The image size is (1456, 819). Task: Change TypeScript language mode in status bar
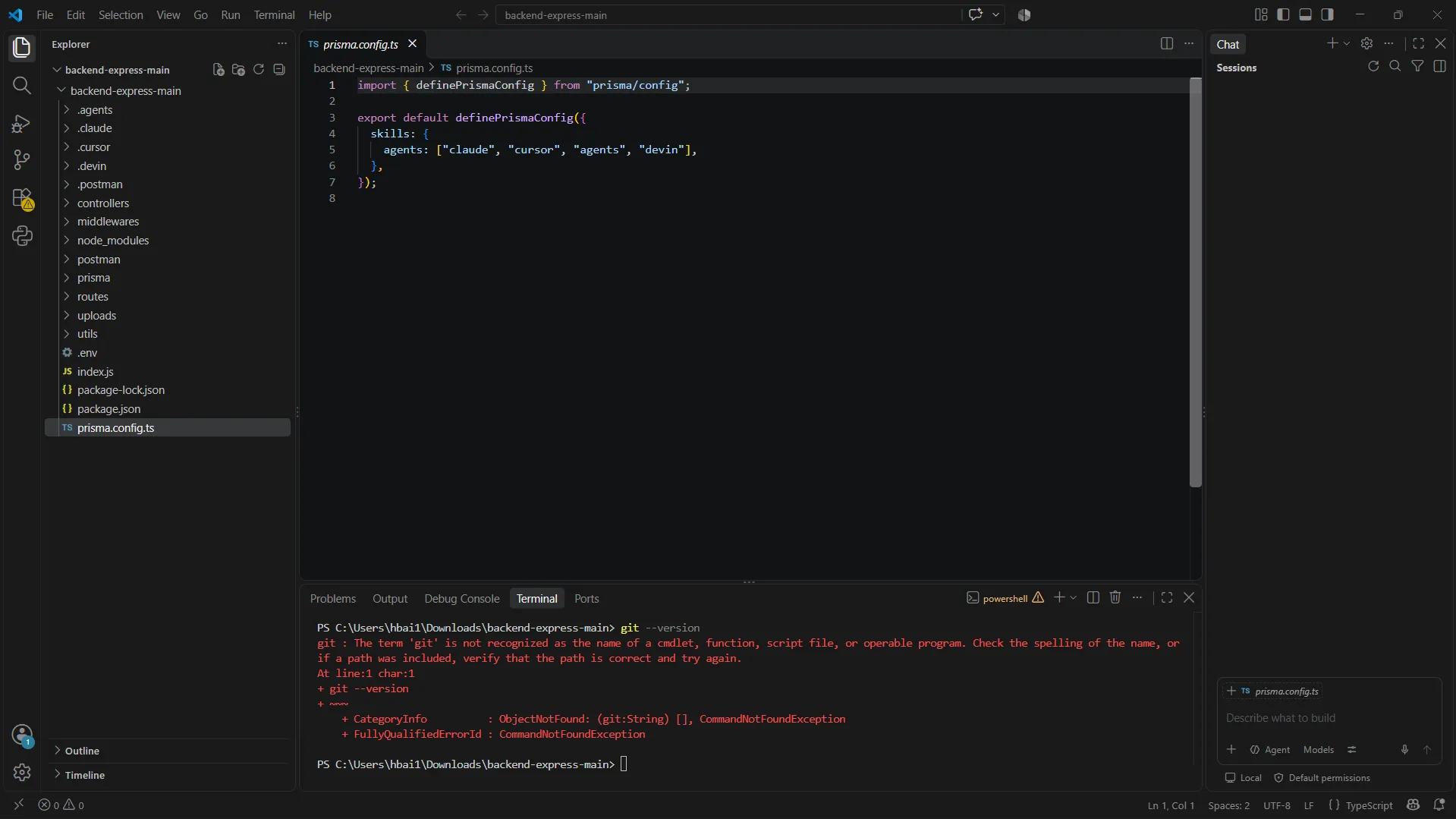(1369, 805)
